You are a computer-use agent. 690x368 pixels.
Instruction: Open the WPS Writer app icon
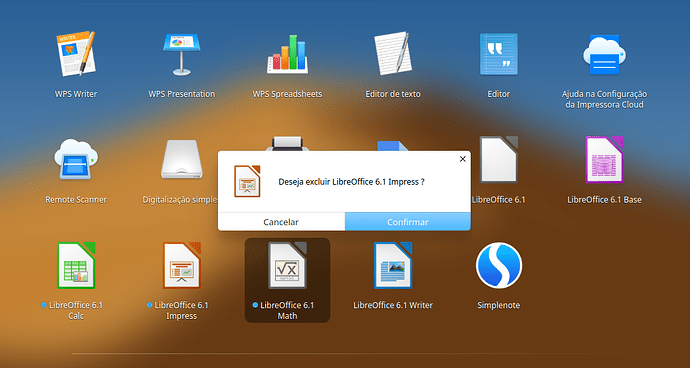point(76,53)
